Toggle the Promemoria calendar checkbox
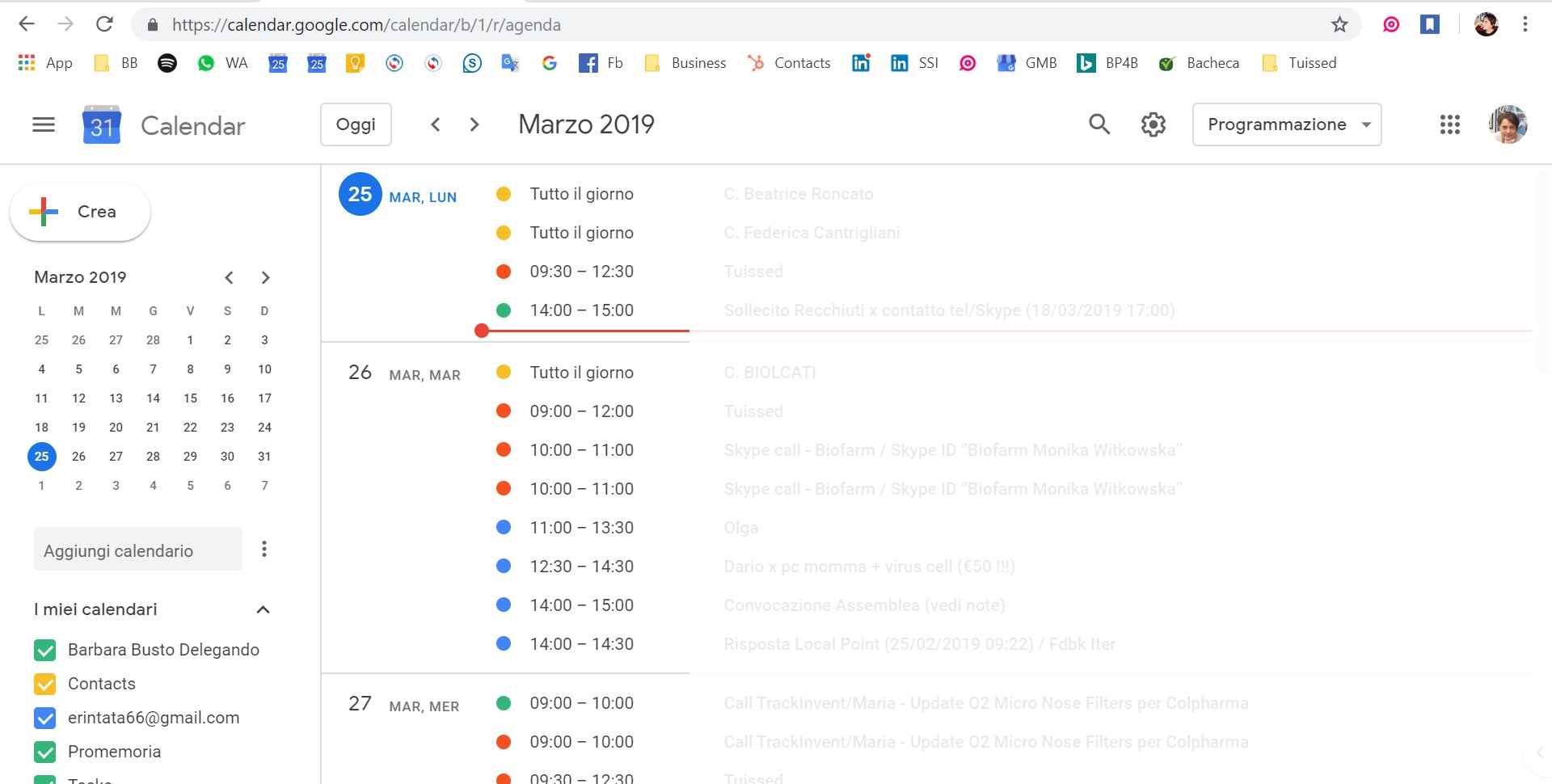The width and height of the screenshot is (1552, 784). (x=45, y=752)
